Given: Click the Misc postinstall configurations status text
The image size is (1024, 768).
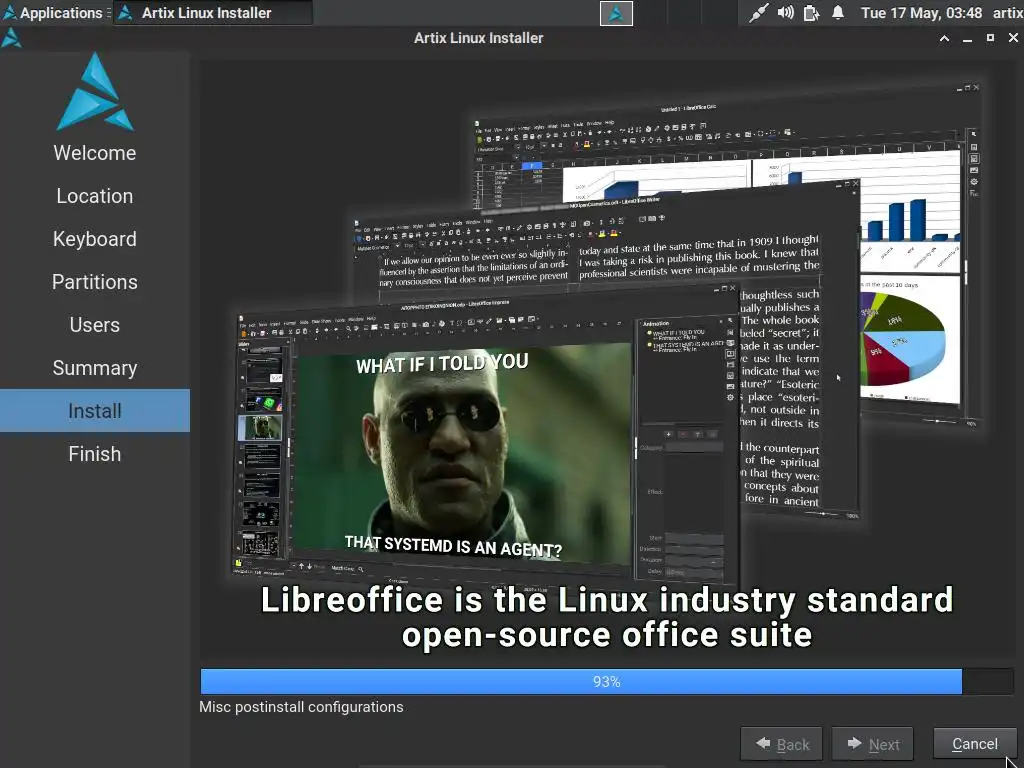Looking at the screenshot, I should pos(301,707).
